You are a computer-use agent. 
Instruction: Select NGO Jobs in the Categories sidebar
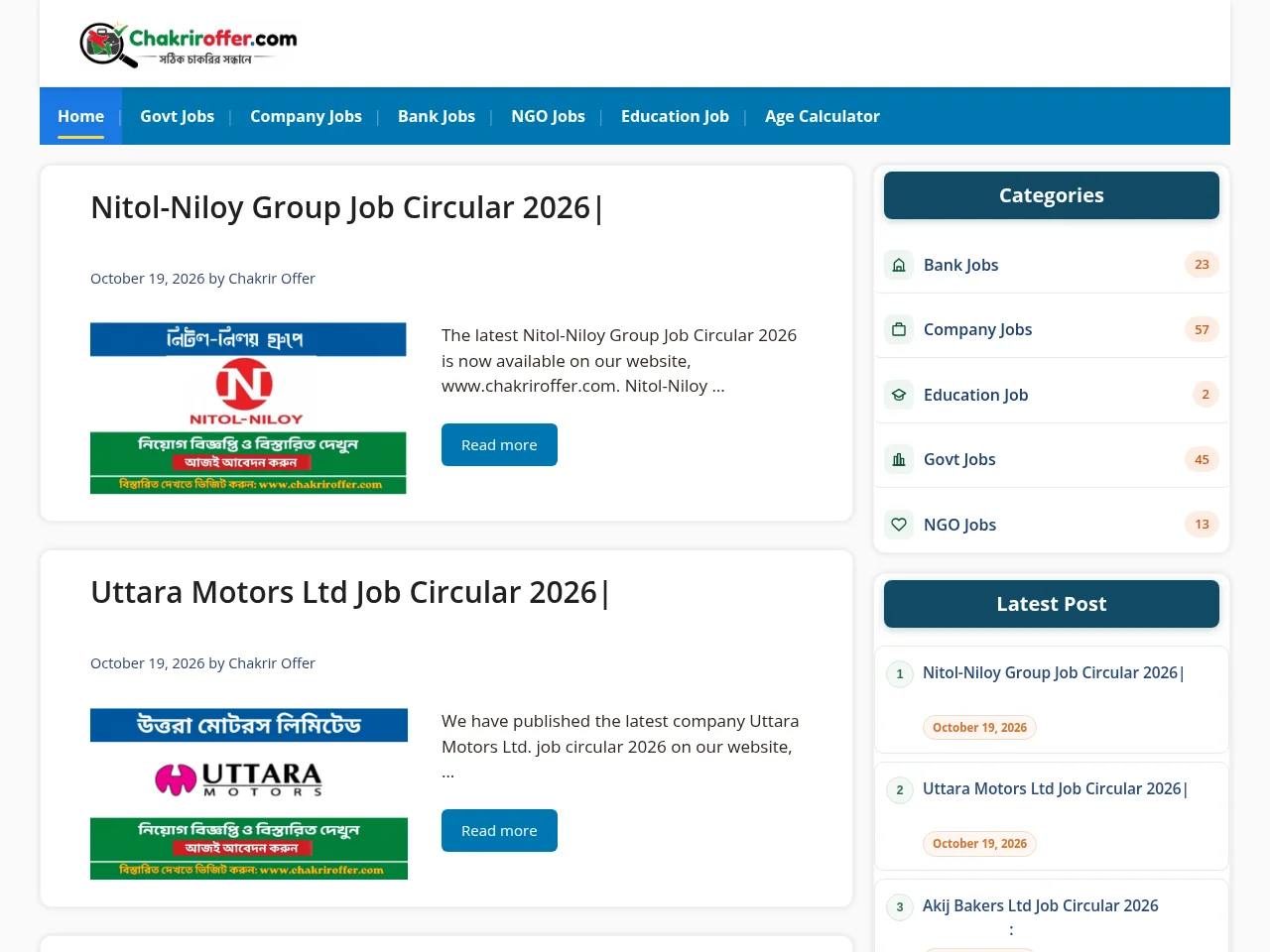tap(959, 525)
